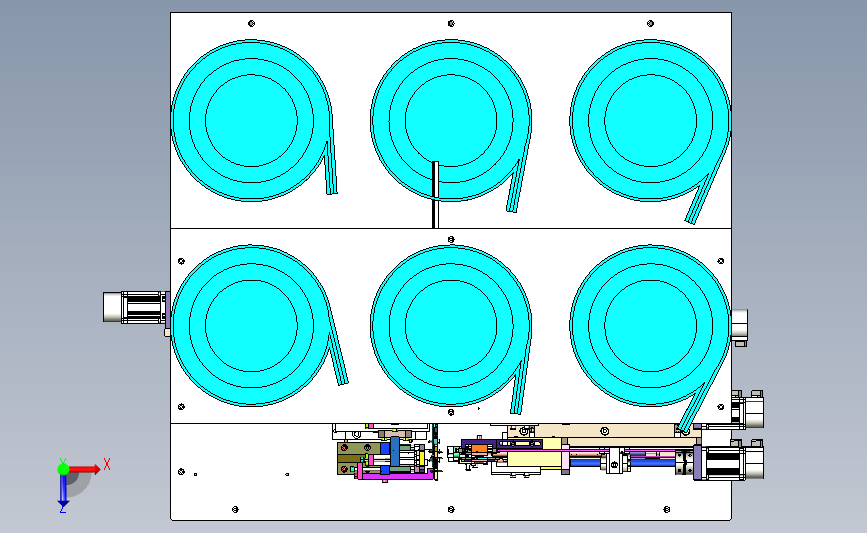Select the top-left cyan vibratory bowl
This screenshot has height=533, width=867.
(x=251, y=121)
